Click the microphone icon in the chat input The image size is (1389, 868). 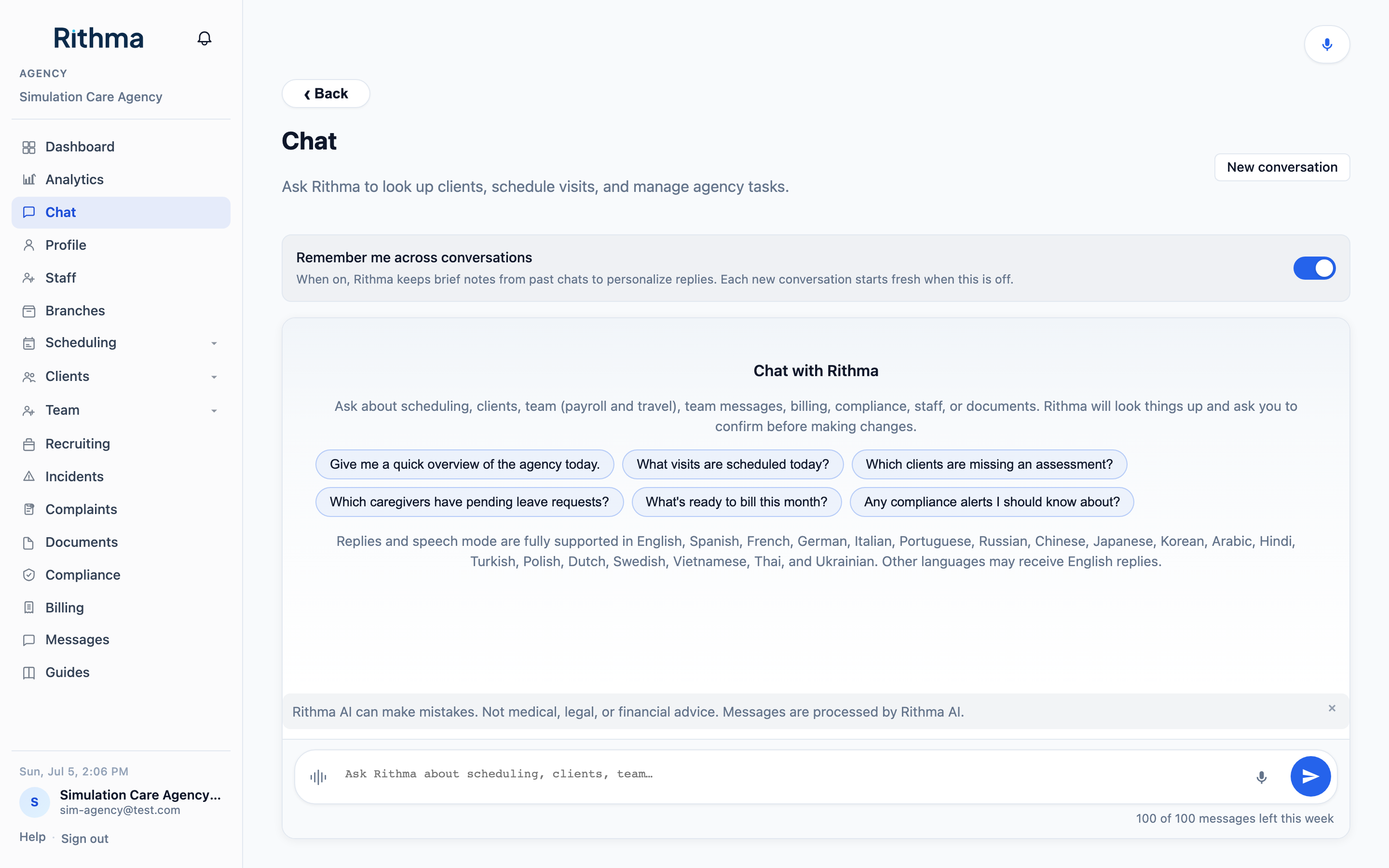(1261, 777)
